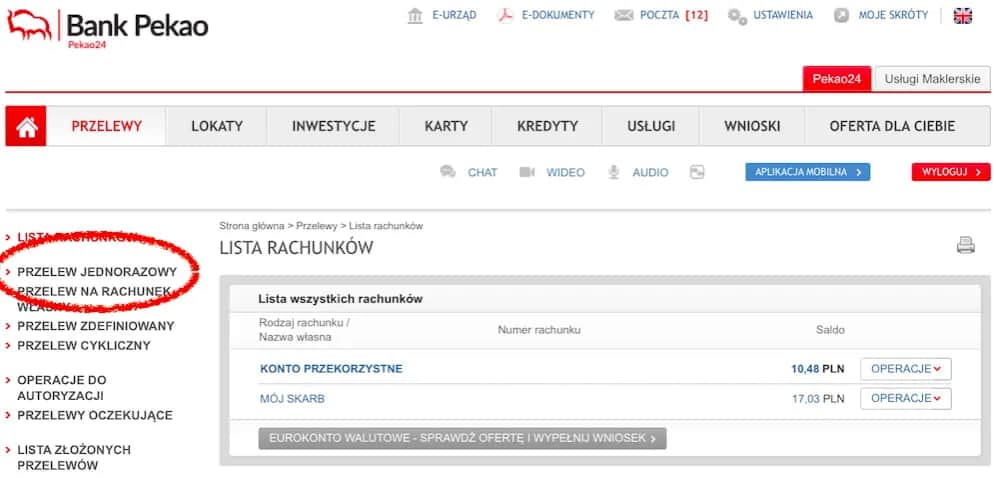The height and width of the screenshot is (478, 996).
Task: Print the account list via printer icon
Action: pyautogui.click(x=966, y=245)
